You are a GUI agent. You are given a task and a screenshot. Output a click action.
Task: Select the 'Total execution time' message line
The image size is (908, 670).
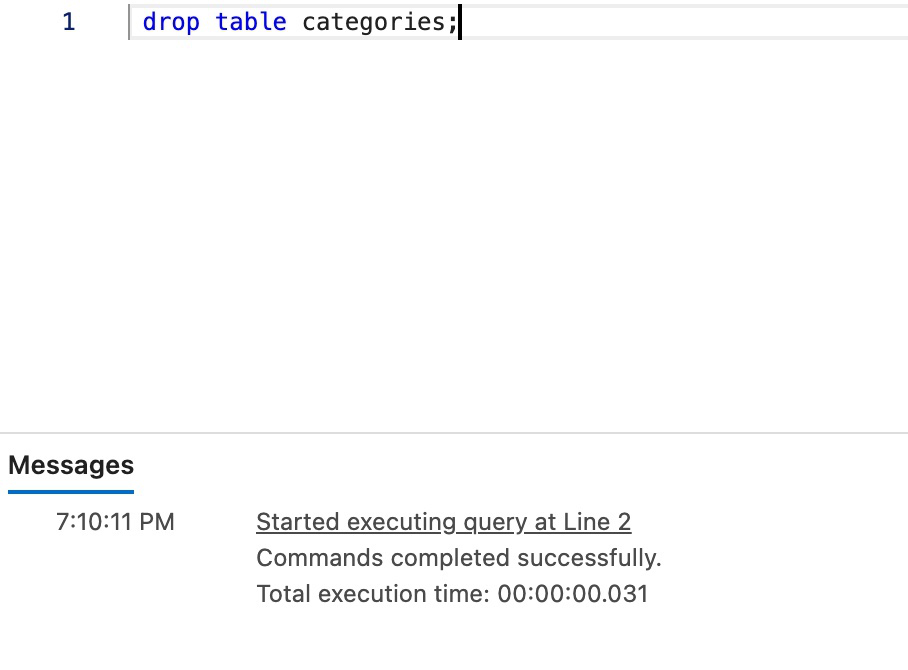coord(452,594)
